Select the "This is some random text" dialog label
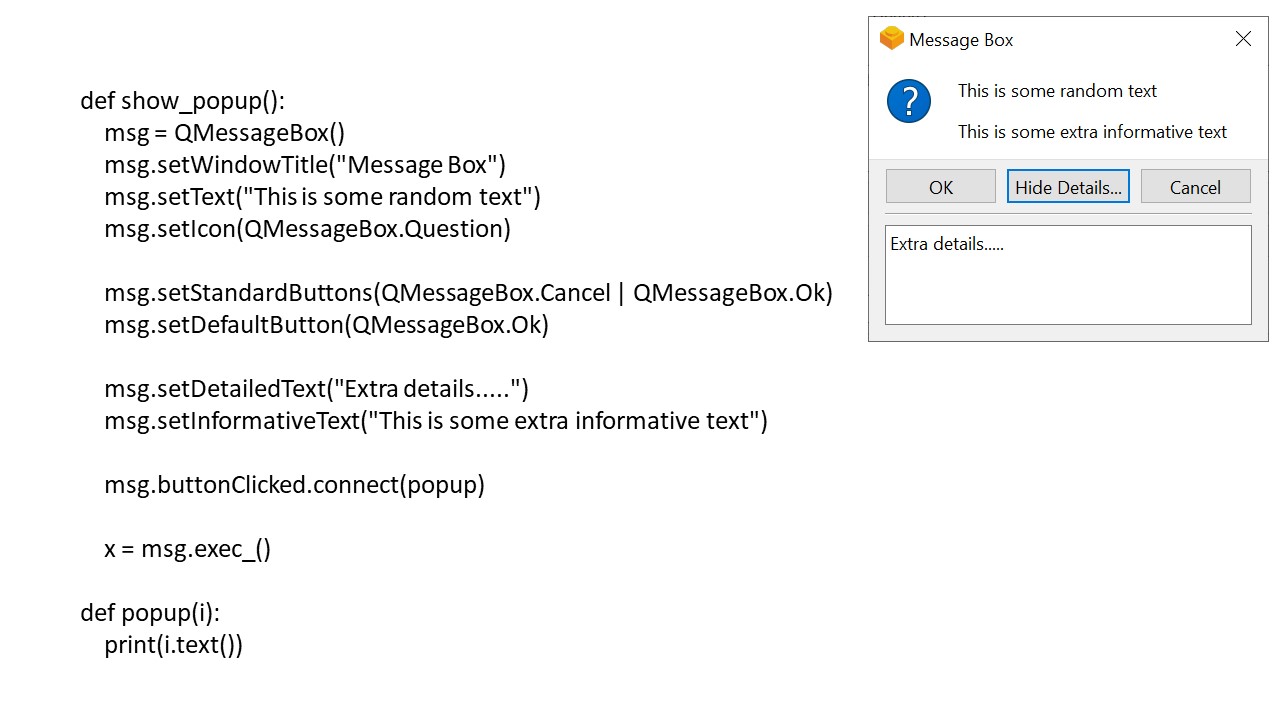The image size is (1280, 720). point(1057,91)
